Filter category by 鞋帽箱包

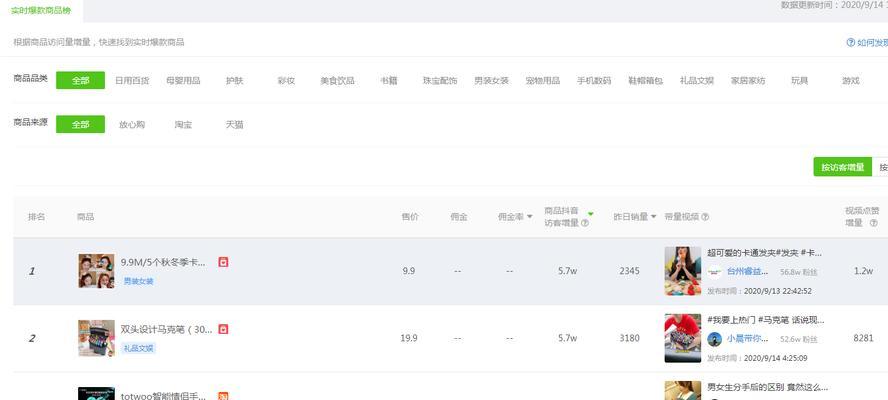(x=646, y=80)
